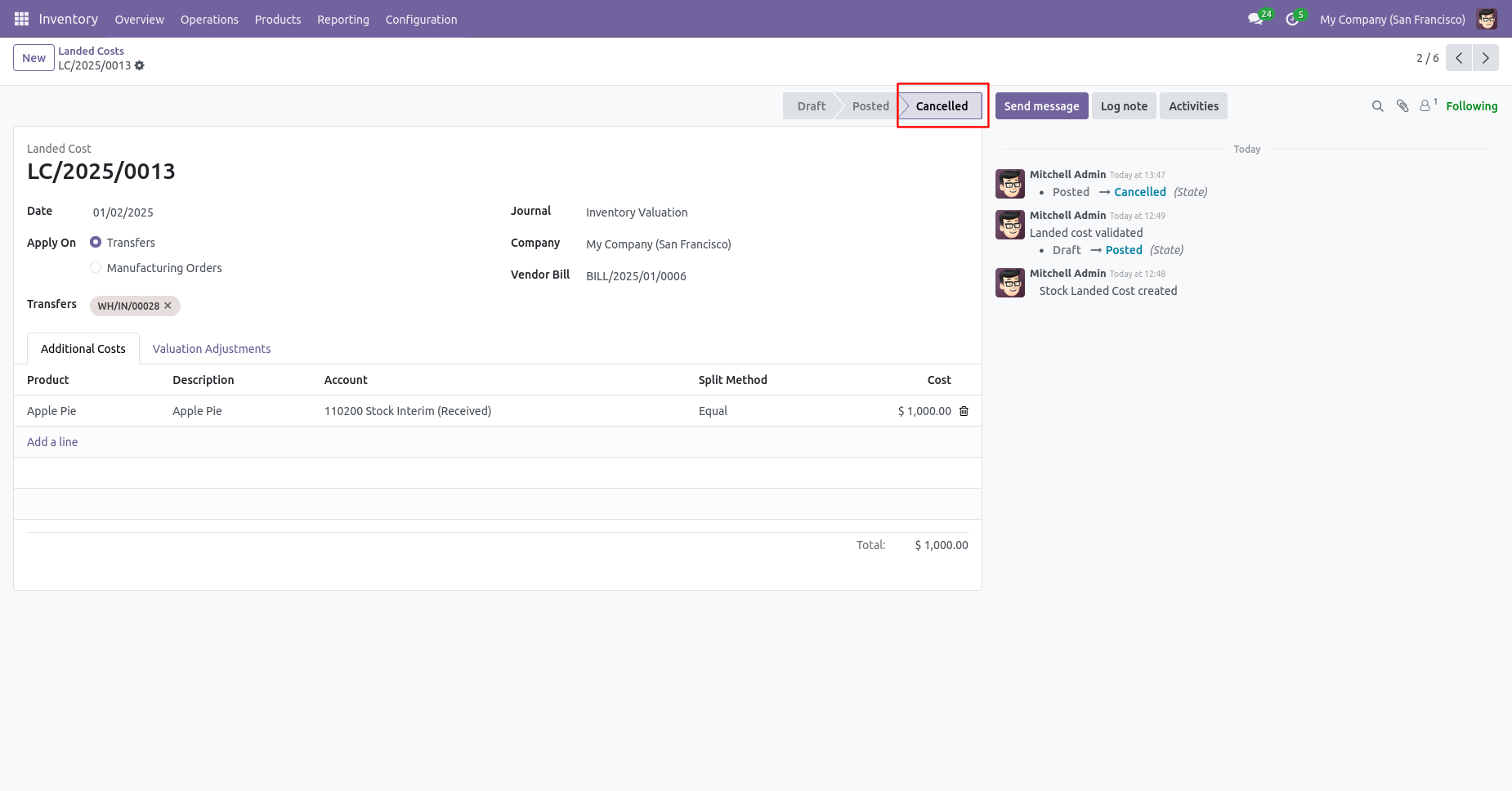The image size is (1512, 791).
Task: Click the Following button
Action: coord(1471,106)
